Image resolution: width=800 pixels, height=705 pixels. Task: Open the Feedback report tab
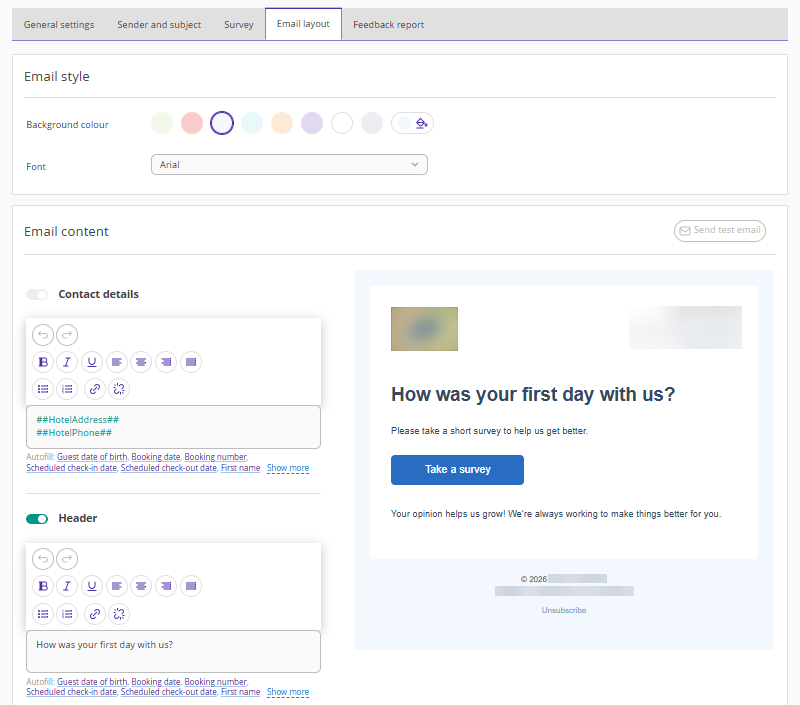tap(388, 24)
